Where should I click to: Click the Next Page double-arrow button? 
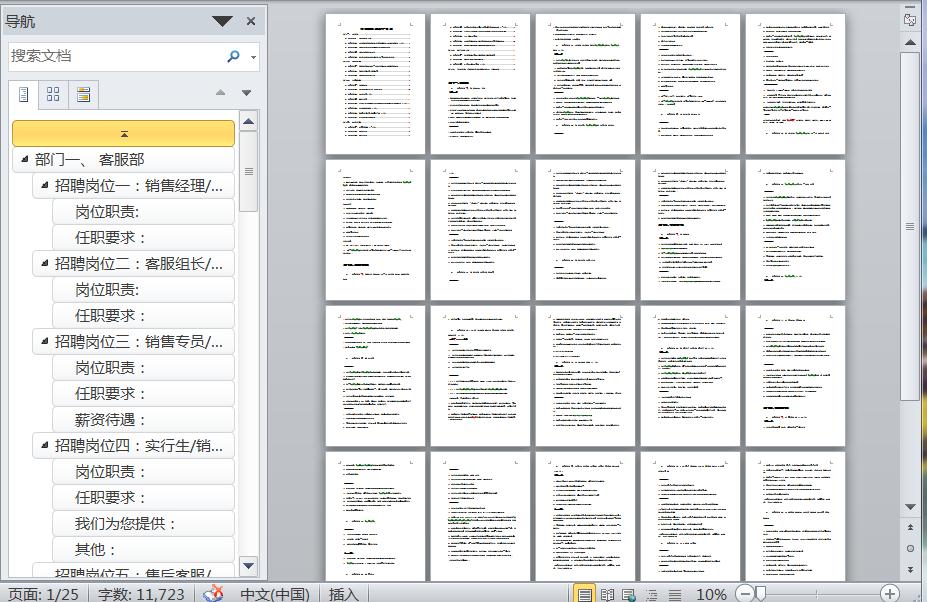910,569
